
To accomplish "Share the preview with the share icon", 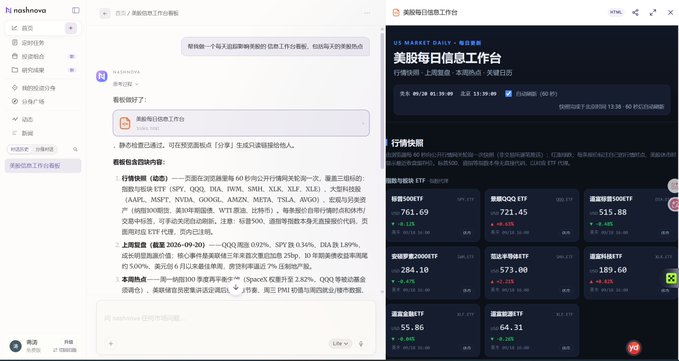I will pos(635,13).
